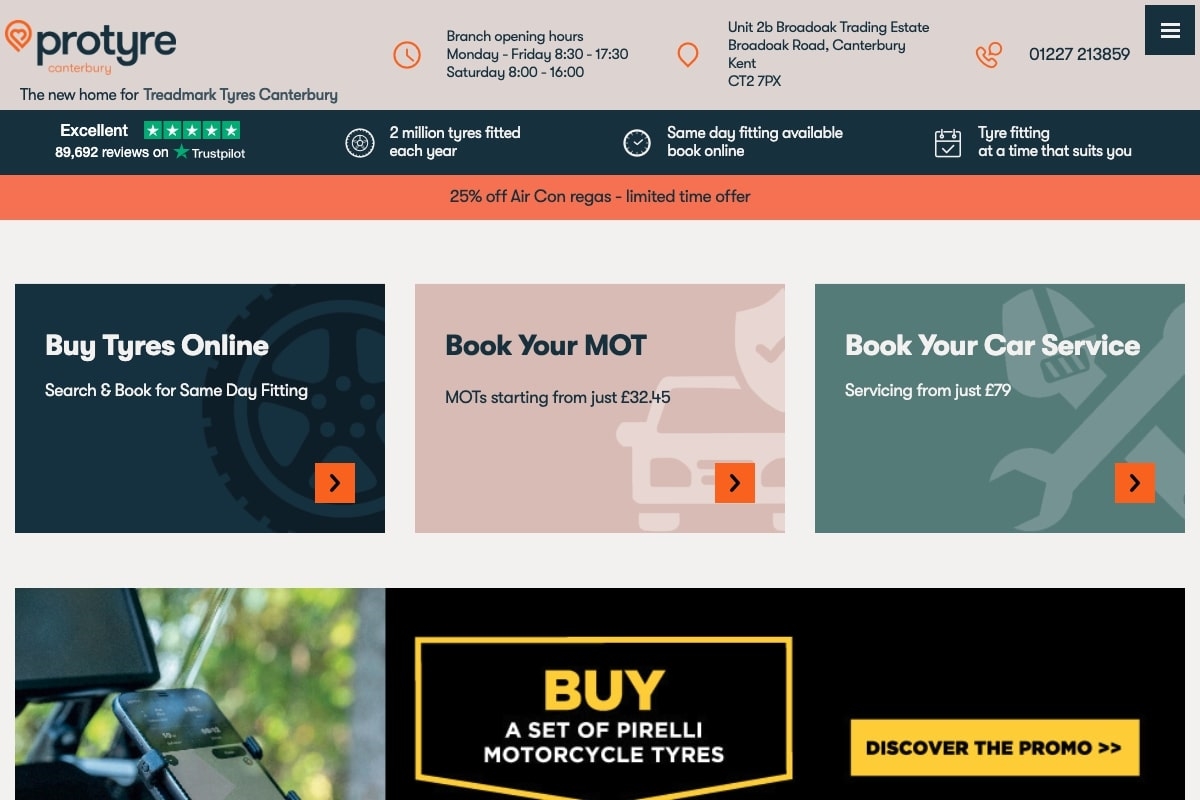Screen dimensions: 1200x800
Task: Open the hamburger menu
Action: [x=1170, y=30]
